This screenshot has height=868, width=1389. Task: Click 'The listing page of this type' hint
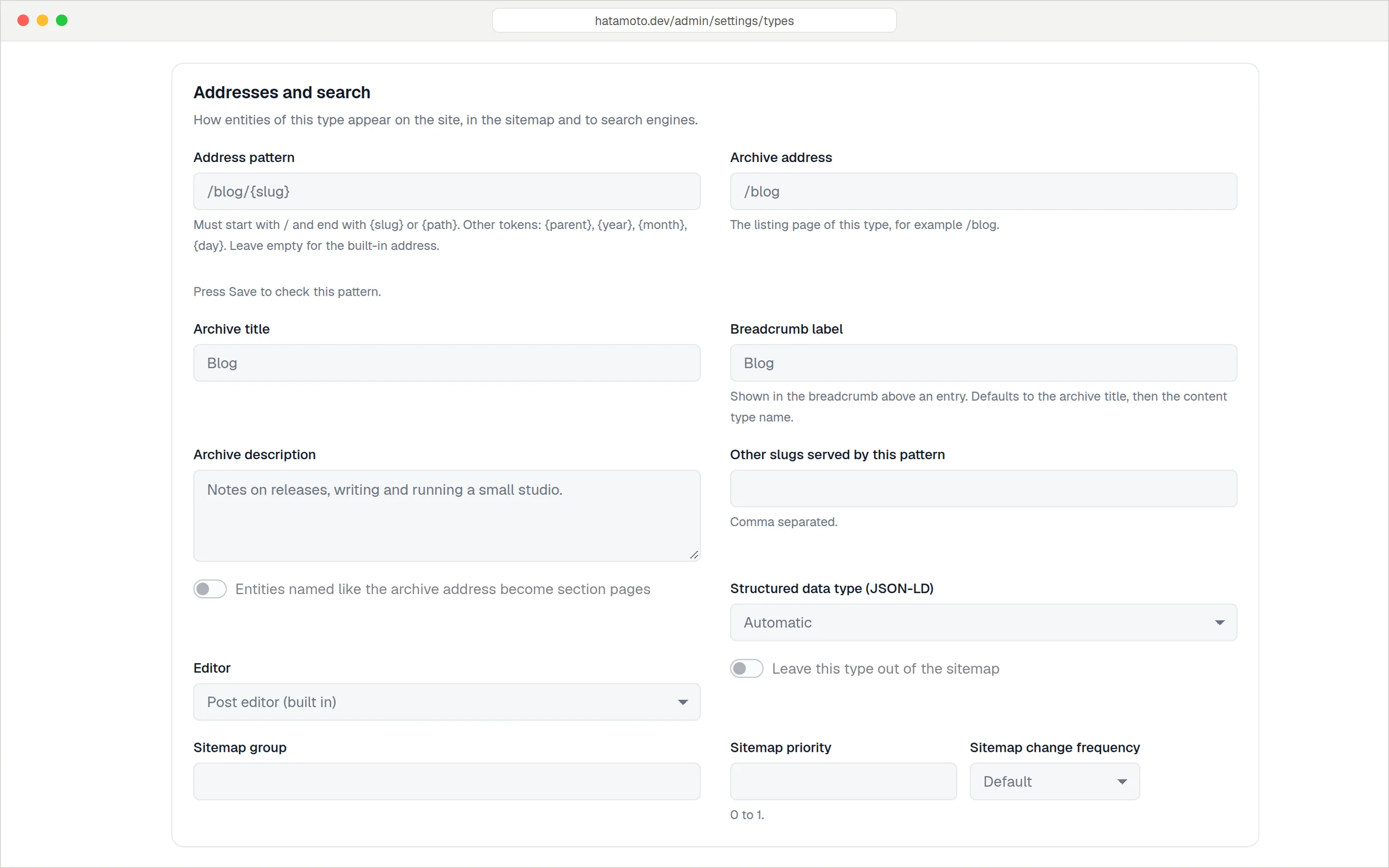coord(864,224)
